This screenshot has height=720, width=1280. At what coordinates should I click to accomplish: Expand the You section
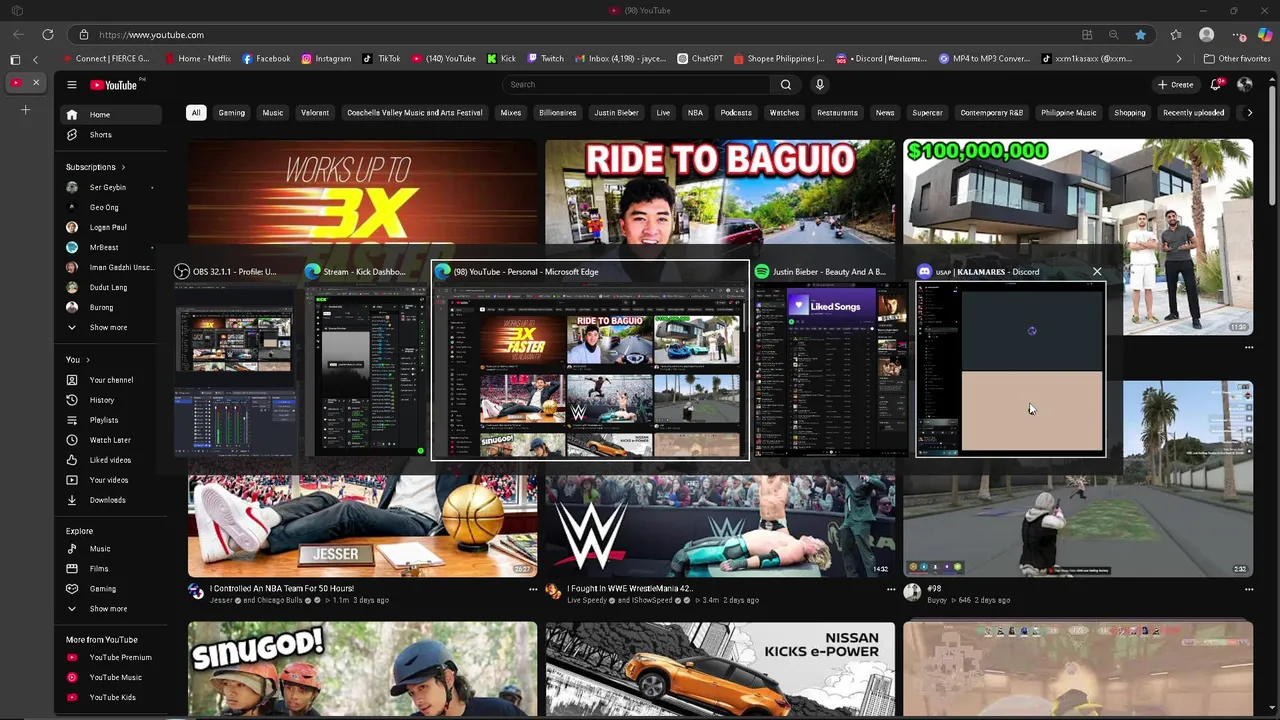click(x=78, y=359)
